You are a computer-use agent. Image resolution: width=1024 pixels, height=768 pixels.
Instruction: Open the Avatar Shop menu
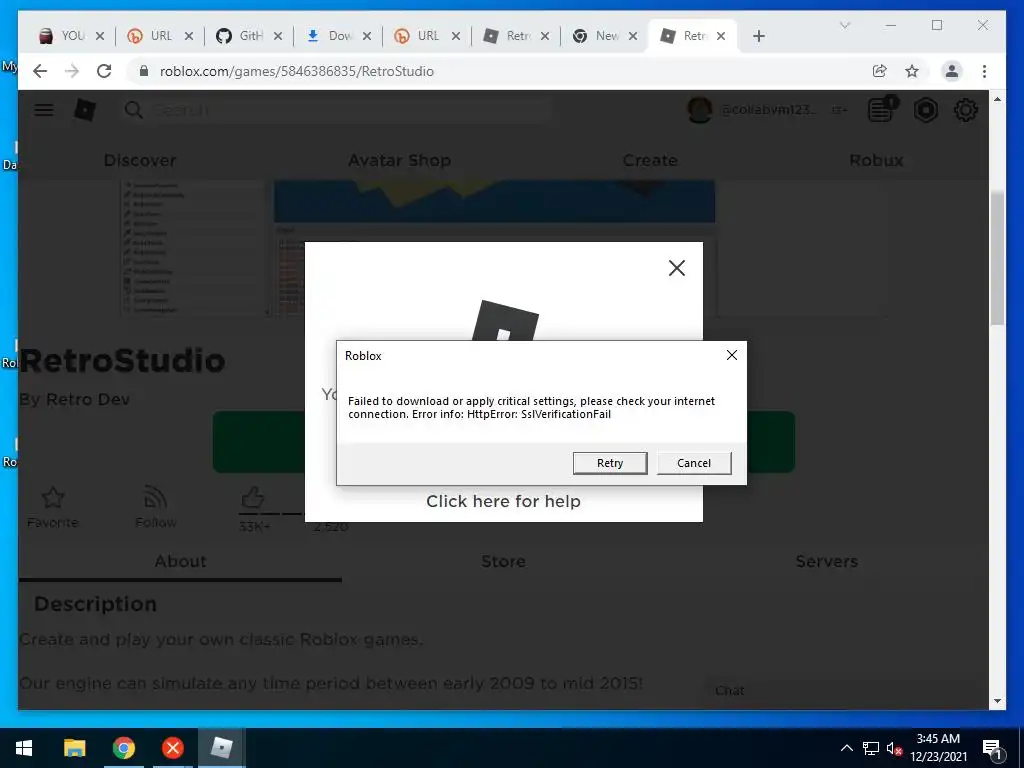click(x=399, y=160)
